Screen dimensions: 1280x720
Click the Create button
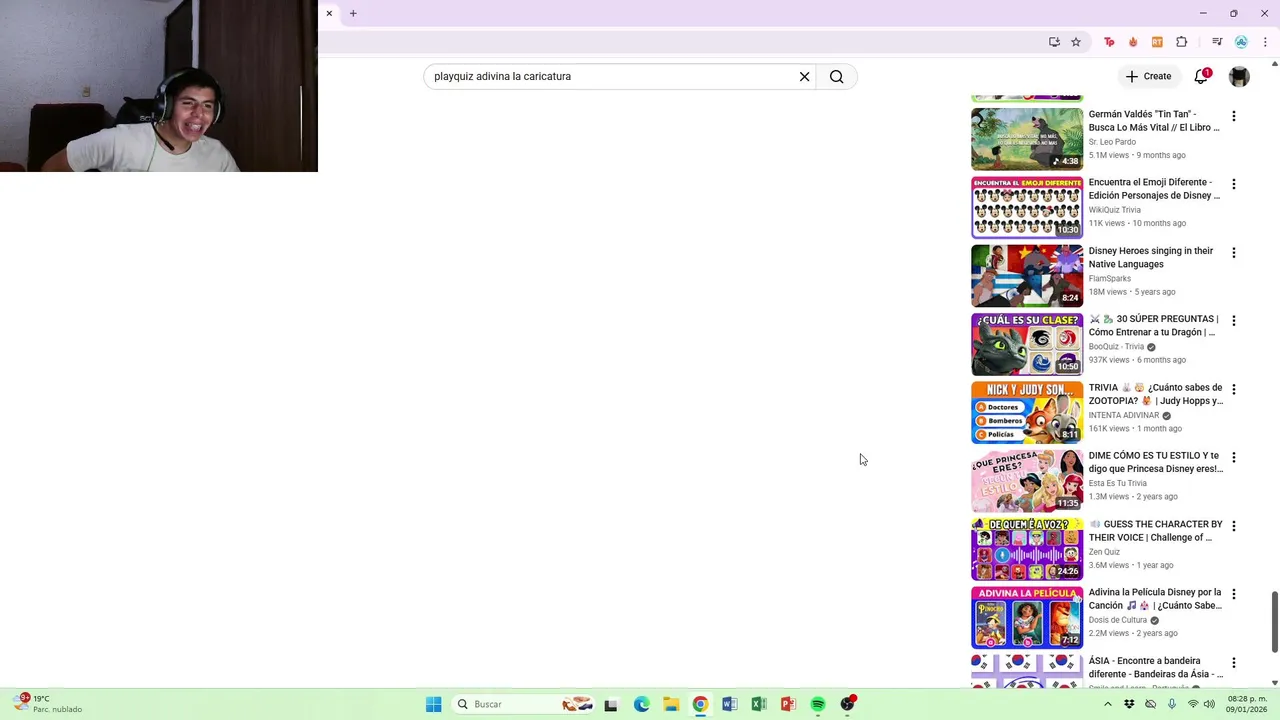[x=1148, y=76]
